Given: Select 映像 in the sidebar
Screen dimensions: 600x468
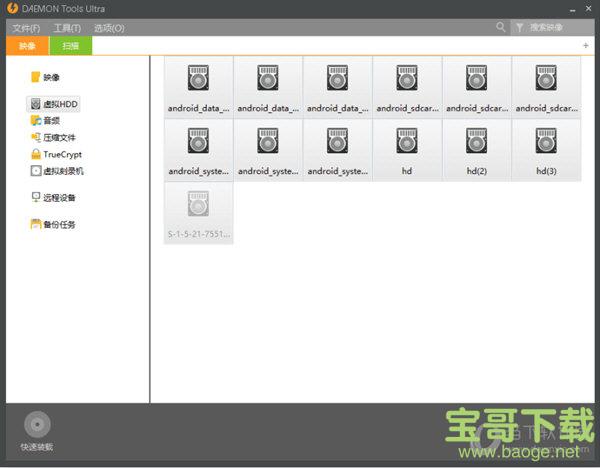Looking at the screenshot, I should click(x=45, y=77).
